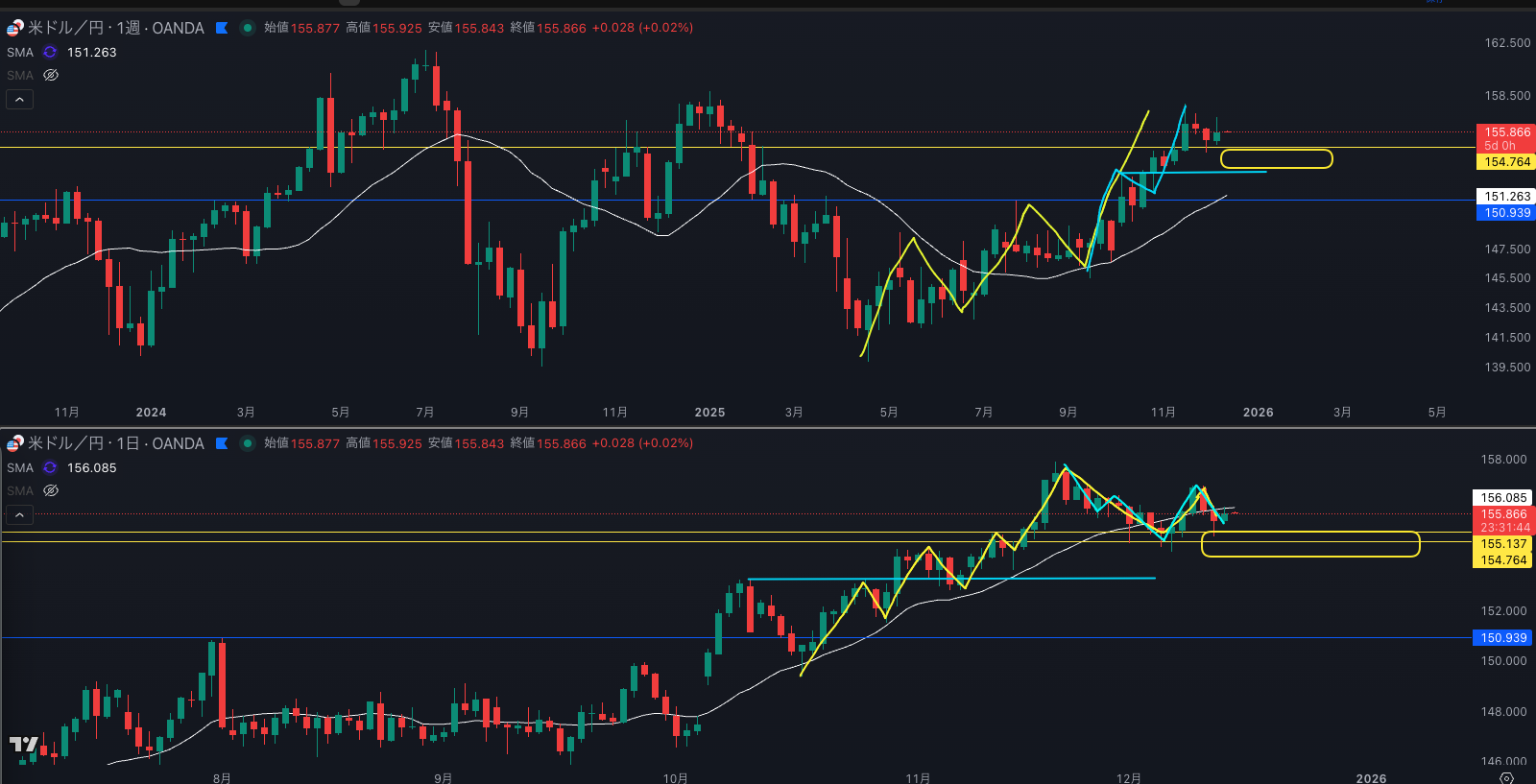Click the yellow 155.137 price label on daily axis

click(x=1502, y=544)
